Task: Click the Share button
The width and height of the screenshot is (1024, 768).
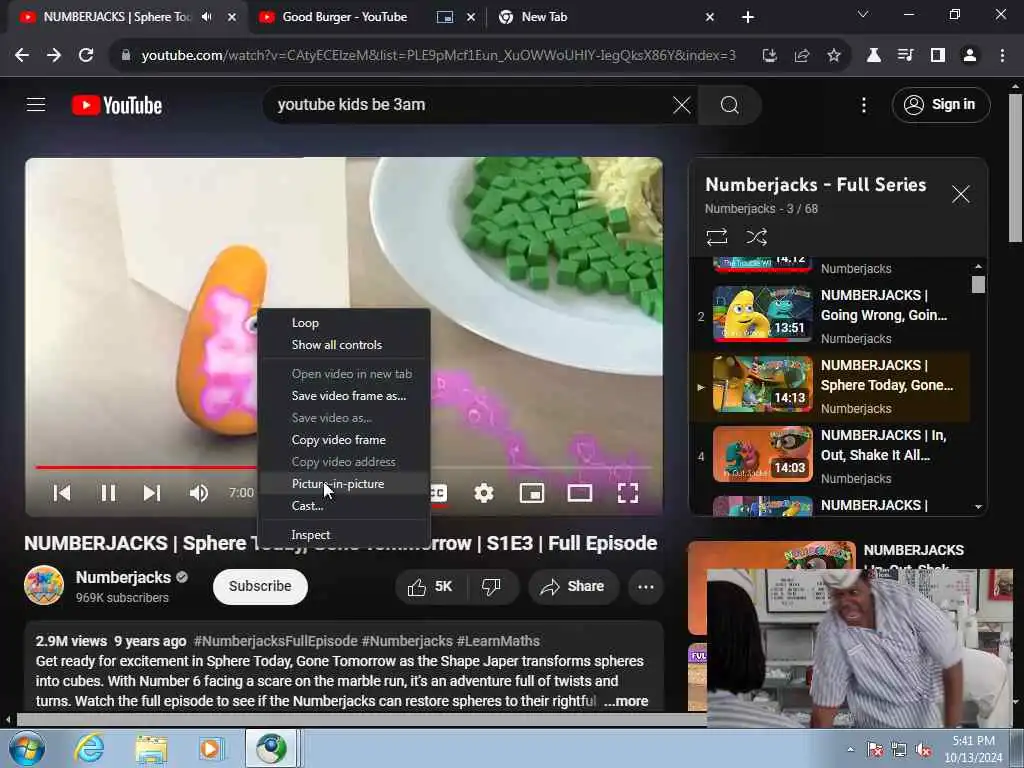Action: click(x=572, y=586)
